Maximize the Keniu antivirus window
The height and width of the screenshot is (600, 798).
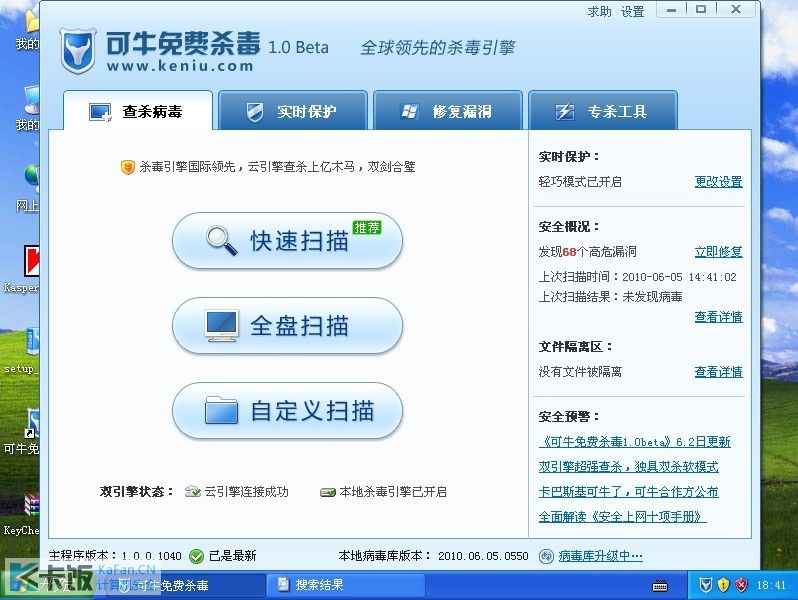701,9
